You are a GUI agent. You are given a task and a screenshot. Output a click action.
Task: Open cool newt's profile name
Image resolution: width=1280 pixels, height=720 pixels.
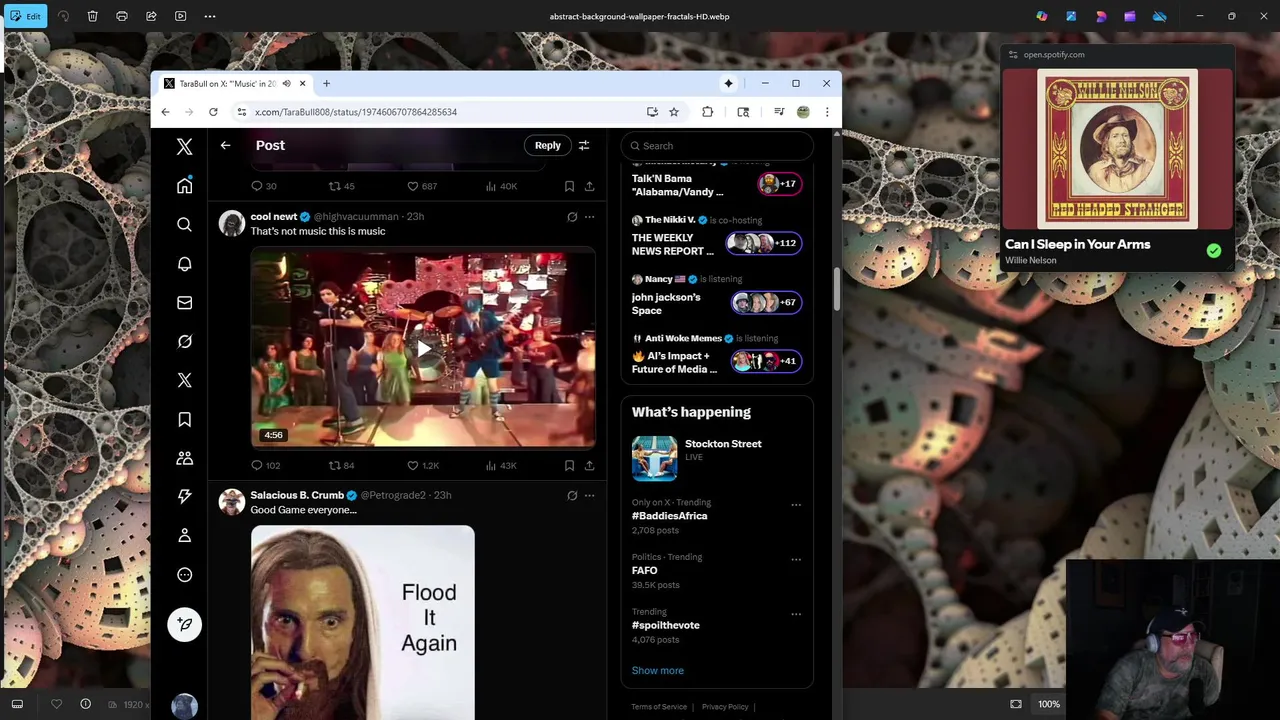pyautogui.click(x=274, y=216)
